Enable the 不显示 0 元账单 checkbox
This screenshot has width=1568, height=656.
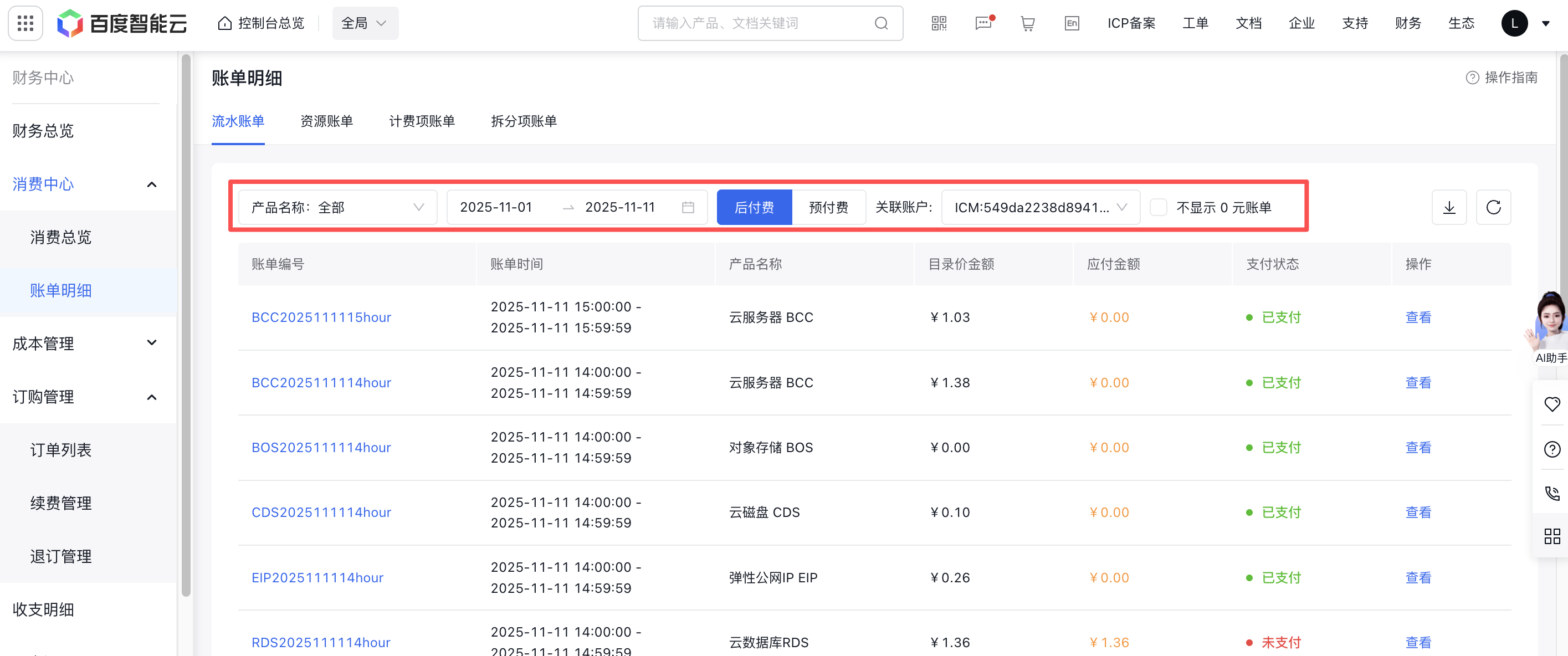pyautogui.click(x=1158, y=208)
